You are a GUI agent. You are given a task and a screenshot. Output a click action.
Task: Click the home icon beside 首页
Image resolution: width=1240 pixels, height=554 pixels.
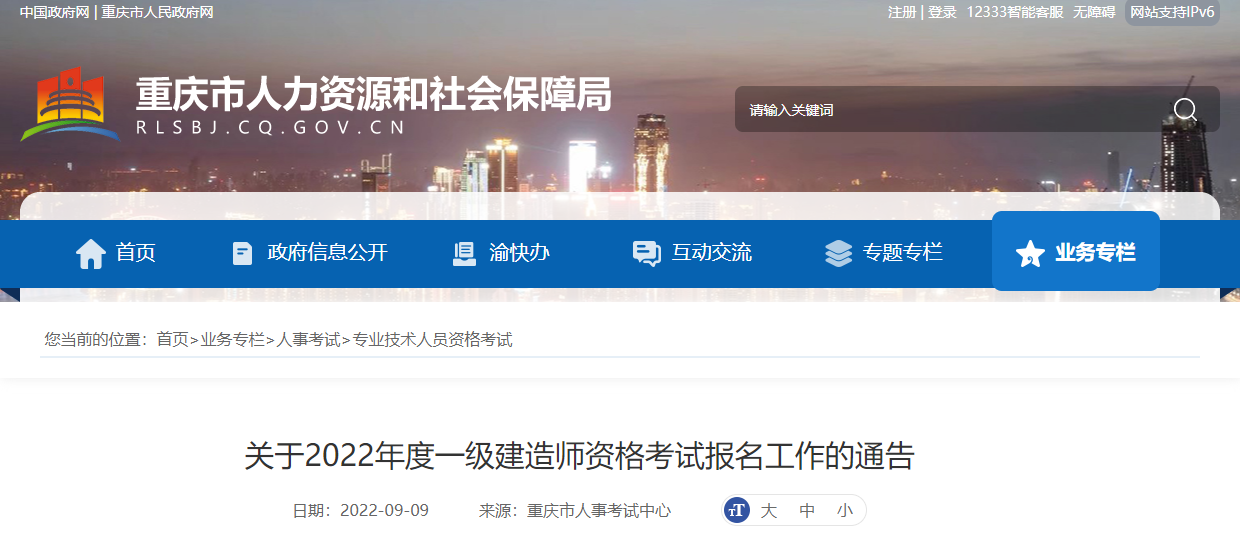pos(90,253)
